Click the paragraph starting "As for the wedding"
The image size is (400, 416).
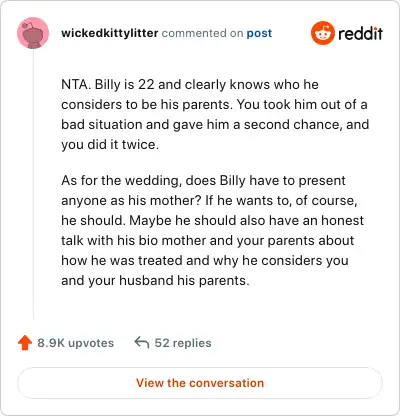click(x=213, y=230)
